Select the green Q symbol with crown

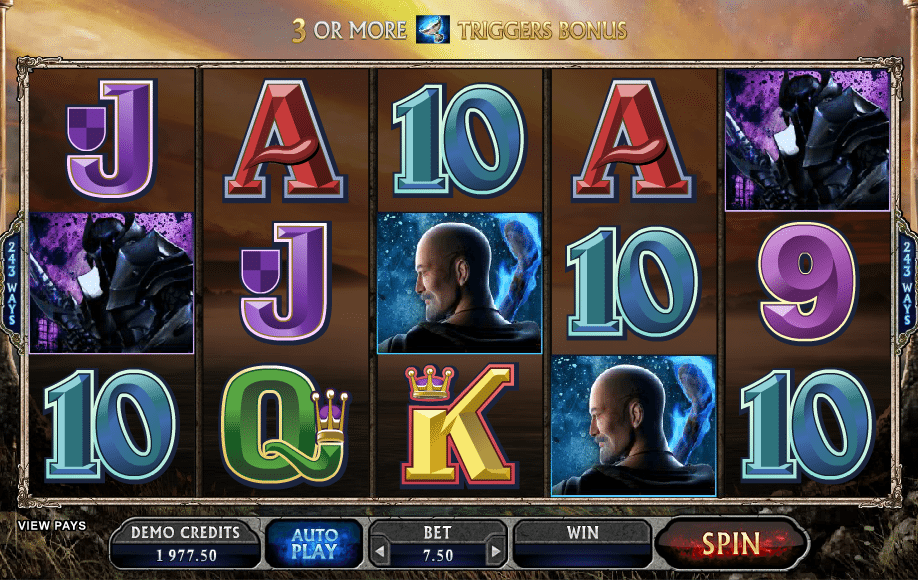(285, 426)
